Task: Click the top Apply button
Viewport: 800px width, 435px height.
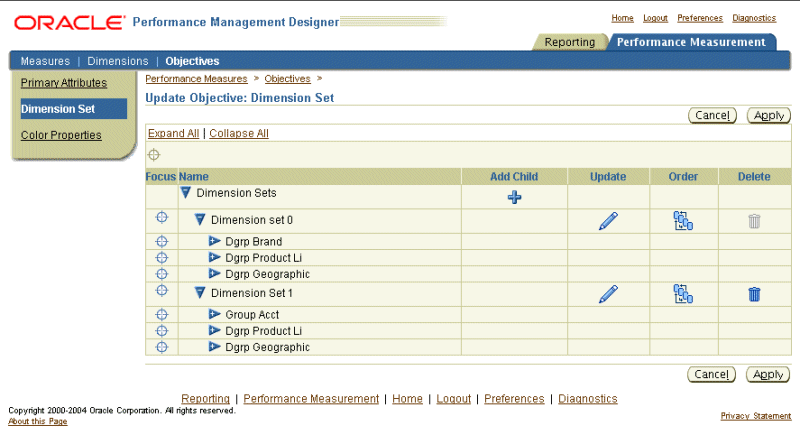Action: point(769,115)
